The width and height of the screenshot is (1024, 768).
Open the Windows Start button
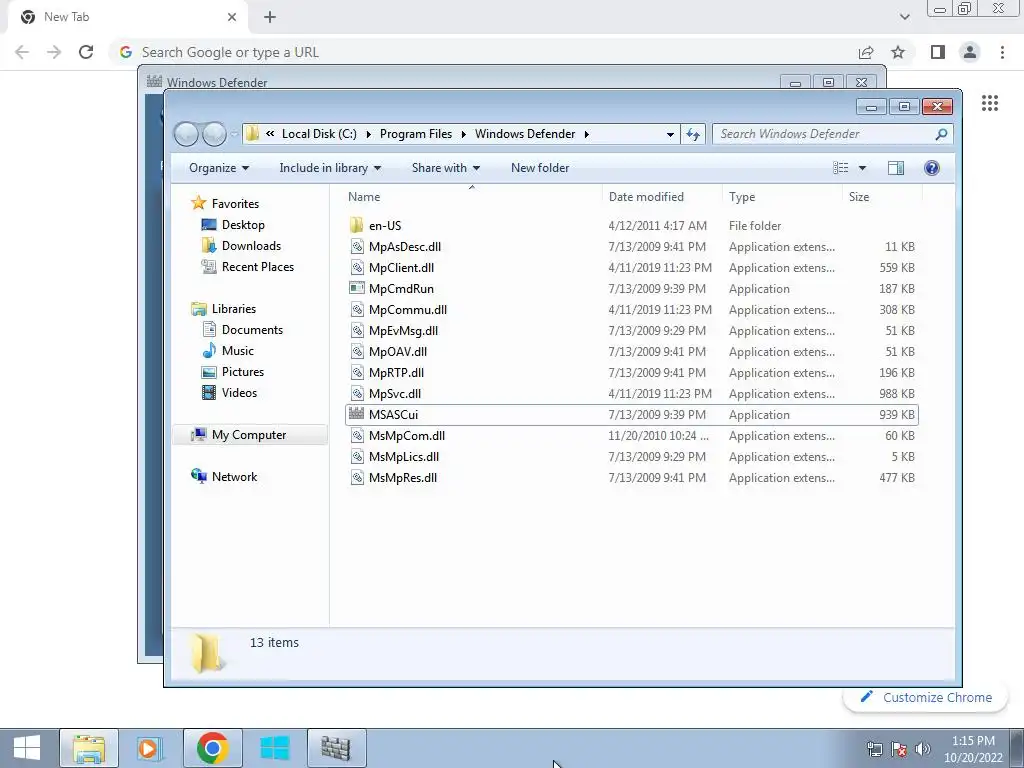27,748
